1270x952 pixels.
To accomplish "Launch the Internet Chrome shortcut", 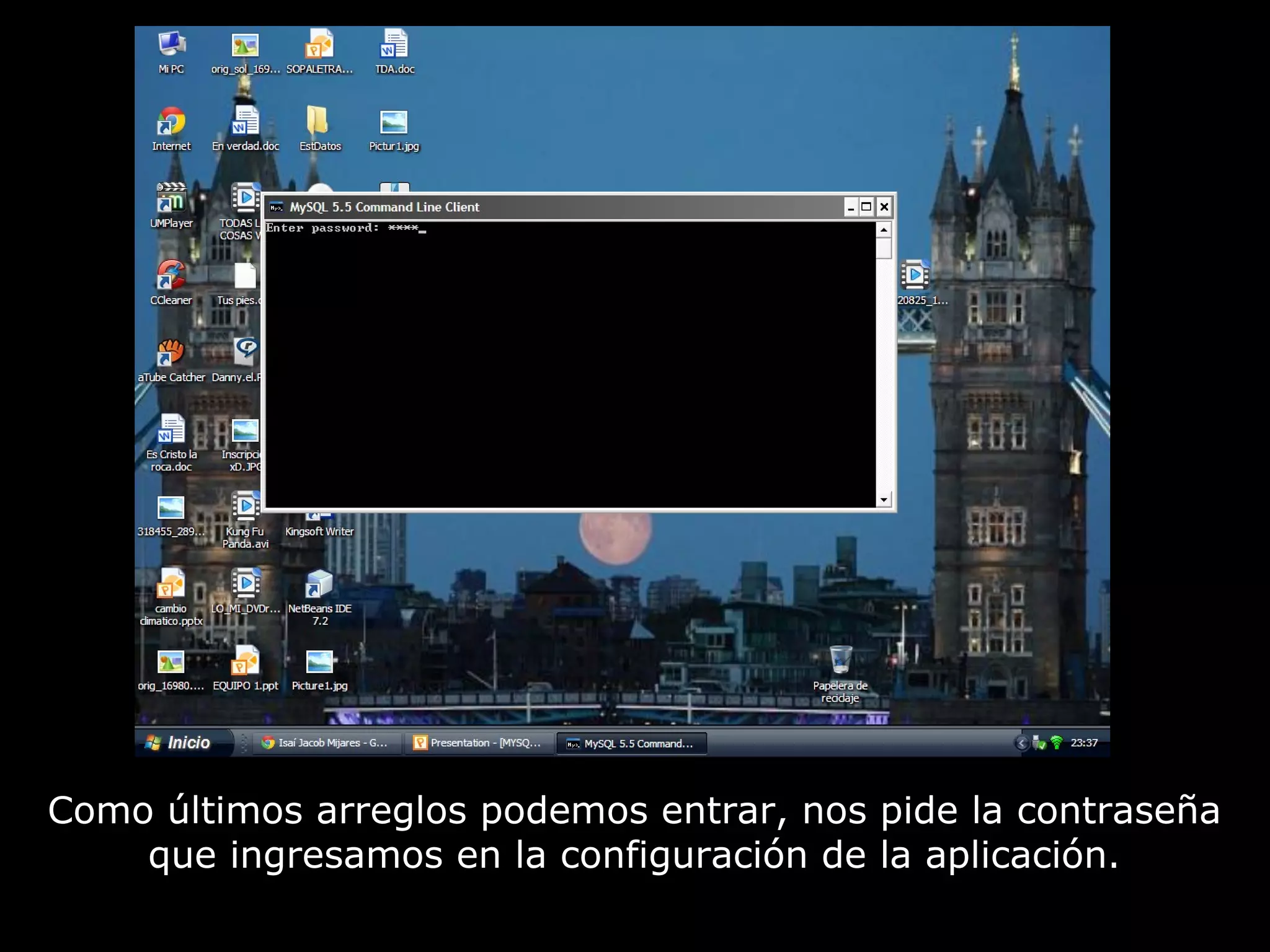I will point(171,129).
